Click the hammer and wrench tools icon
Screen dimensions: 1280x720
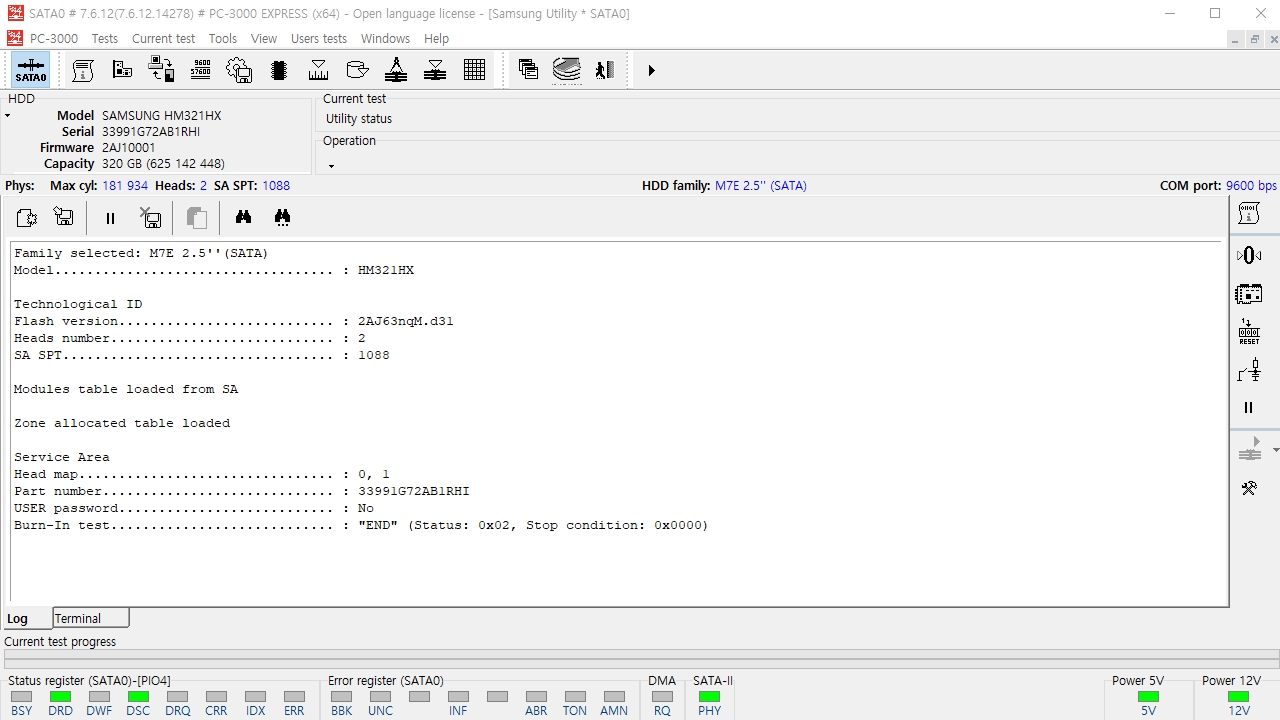[1249, 488]
